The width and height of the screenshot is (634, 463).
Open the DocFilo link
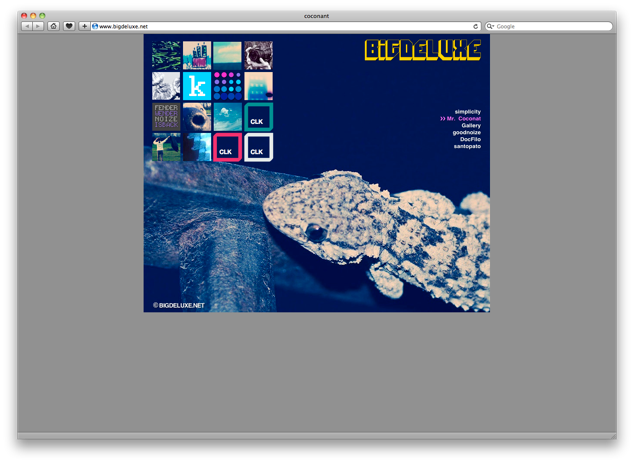[x=470, y=139]
